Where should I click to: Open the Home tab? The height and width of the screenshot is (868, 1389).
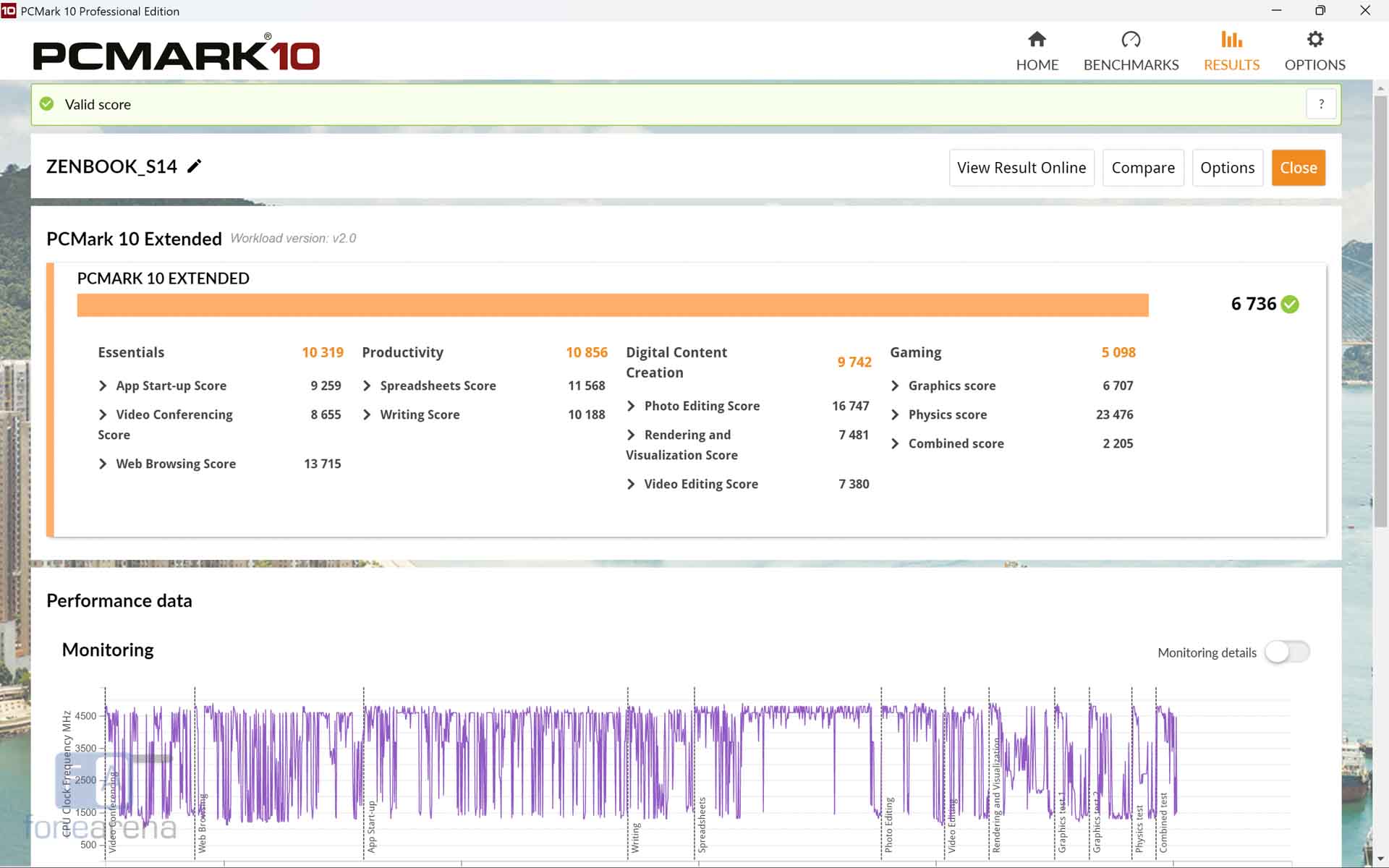point(1037,51)
